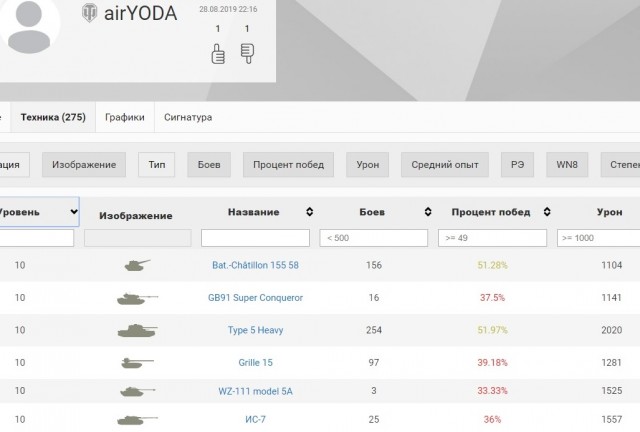Viewport: 640px width, 432px height.
Task: Click the win rate value 36%
Action: pyautogui.click(x=493, y=419)
